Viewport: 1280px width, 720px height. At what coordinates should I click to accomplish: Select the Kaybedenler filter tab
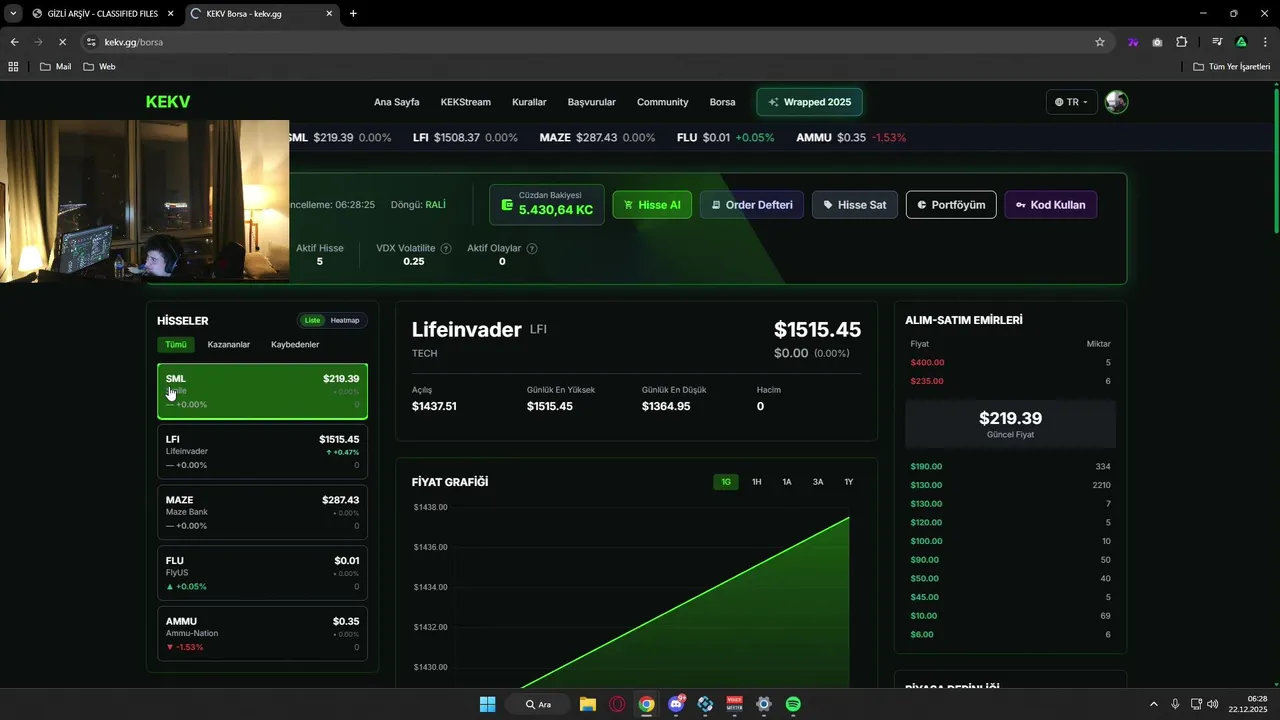click(x=295, y=345)
